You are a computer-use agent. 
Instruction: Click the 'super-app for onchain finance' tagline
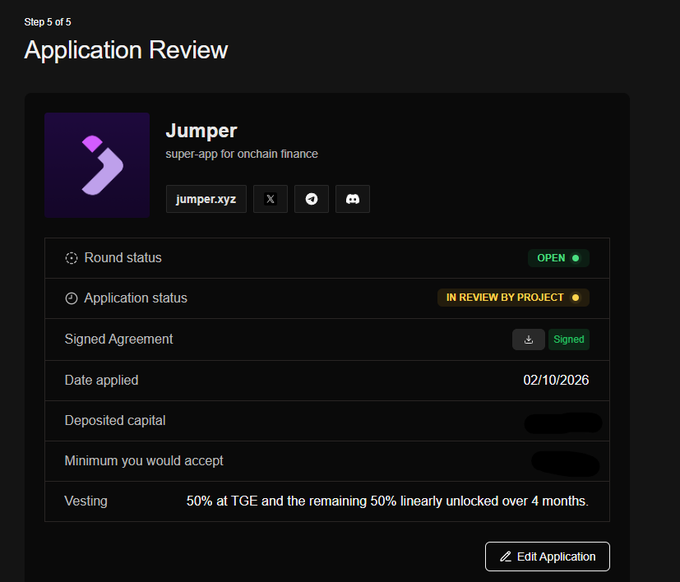242,154
